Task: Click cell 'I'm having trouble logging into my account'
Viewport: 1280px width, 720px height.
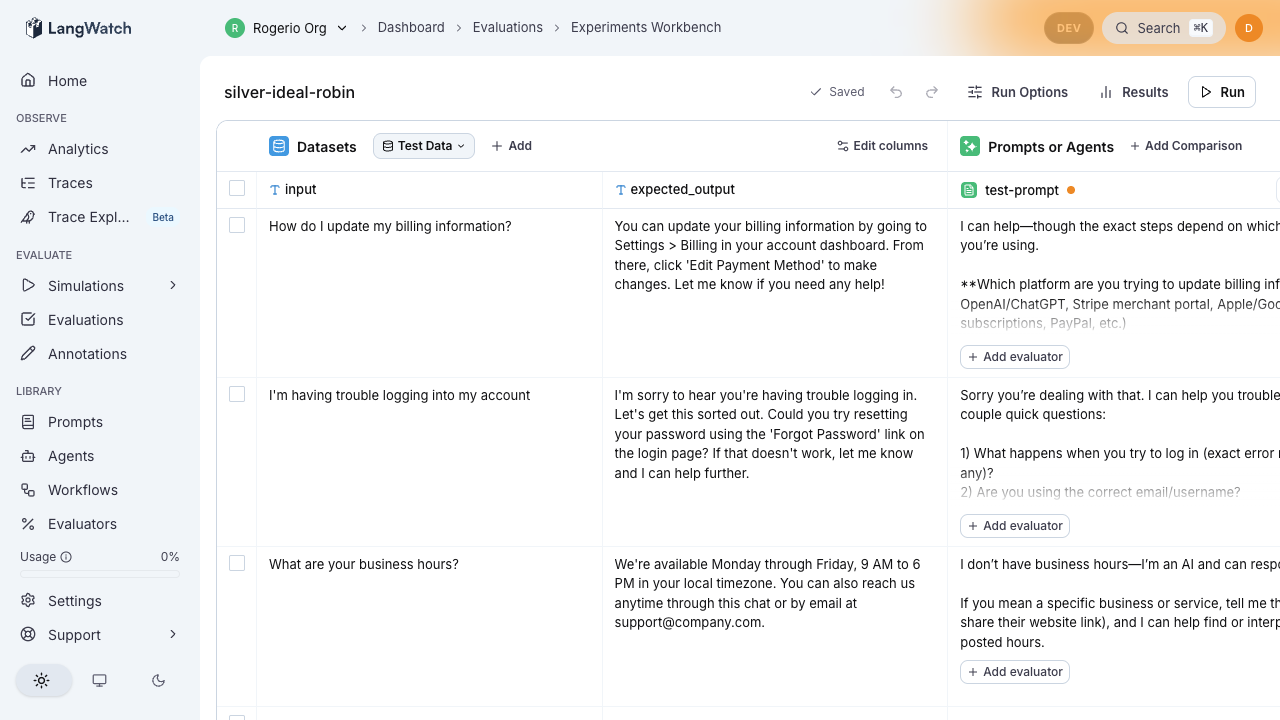Action: pos(429,462)
